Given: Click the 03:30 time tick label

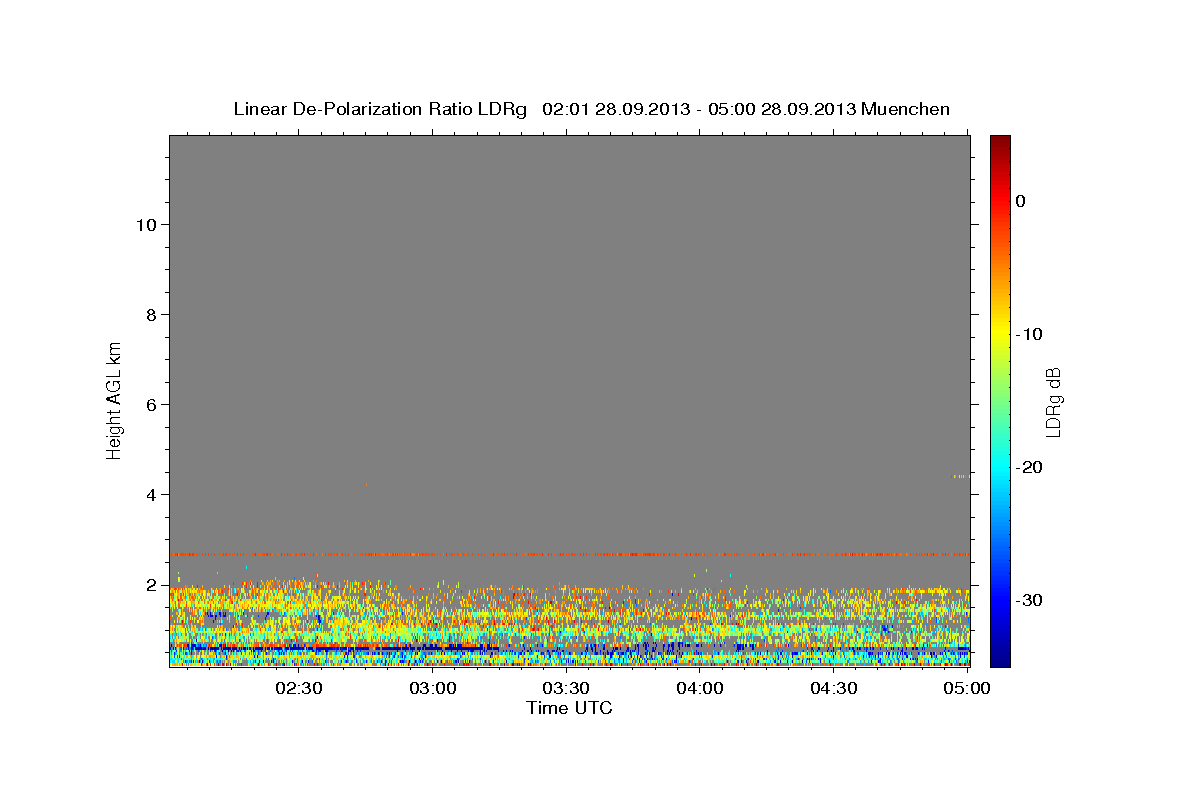Looking at the screenshot, I should pos(566,688).
